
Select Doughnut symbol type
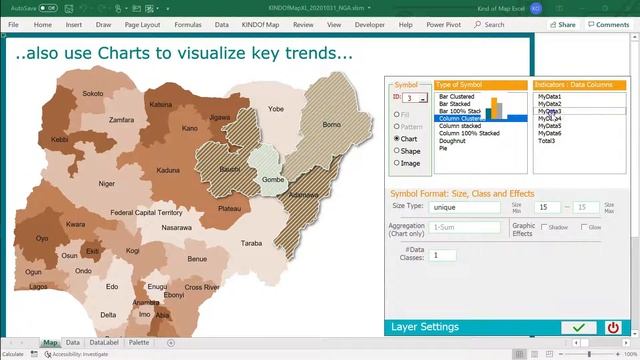click(x=452, y=140)
